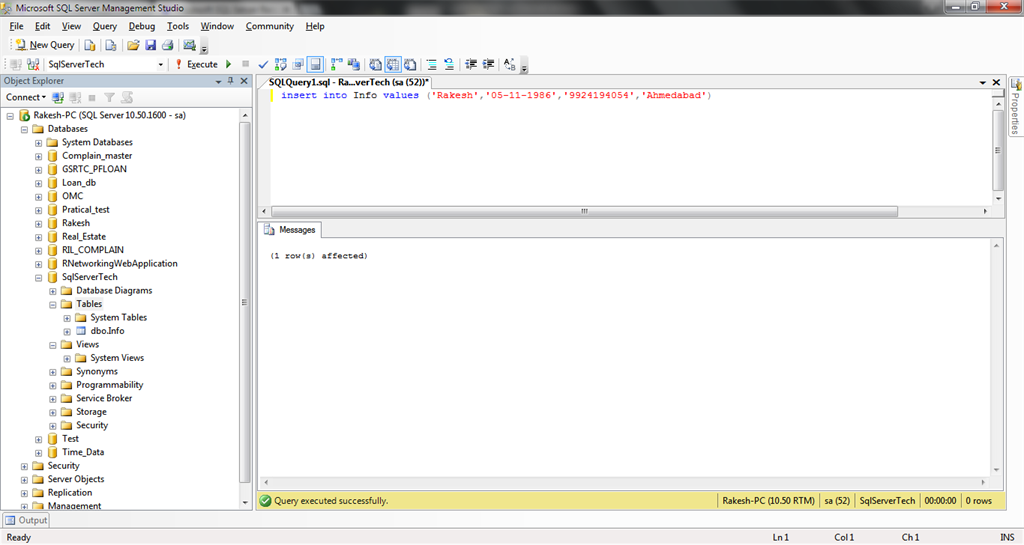Viewport: 1024px width, 545px height.
Task: Click the horizontal scrollbar in the query editor
Action: click(584, 212)
